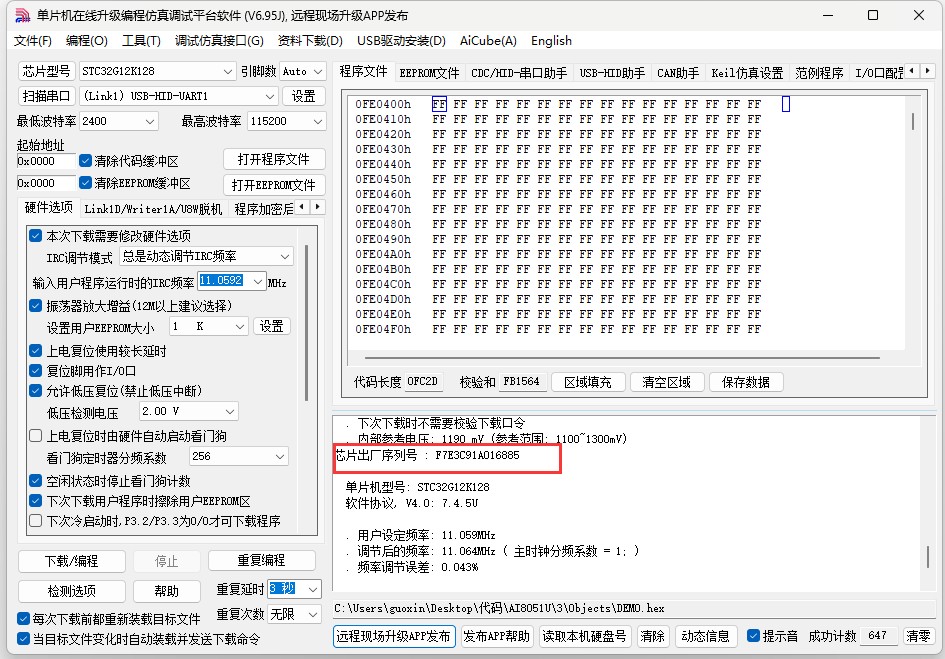The width and height of the screenshot is (945, 659).
Task: Click 下载/编程 button
Action: click(x=72, y=561)
